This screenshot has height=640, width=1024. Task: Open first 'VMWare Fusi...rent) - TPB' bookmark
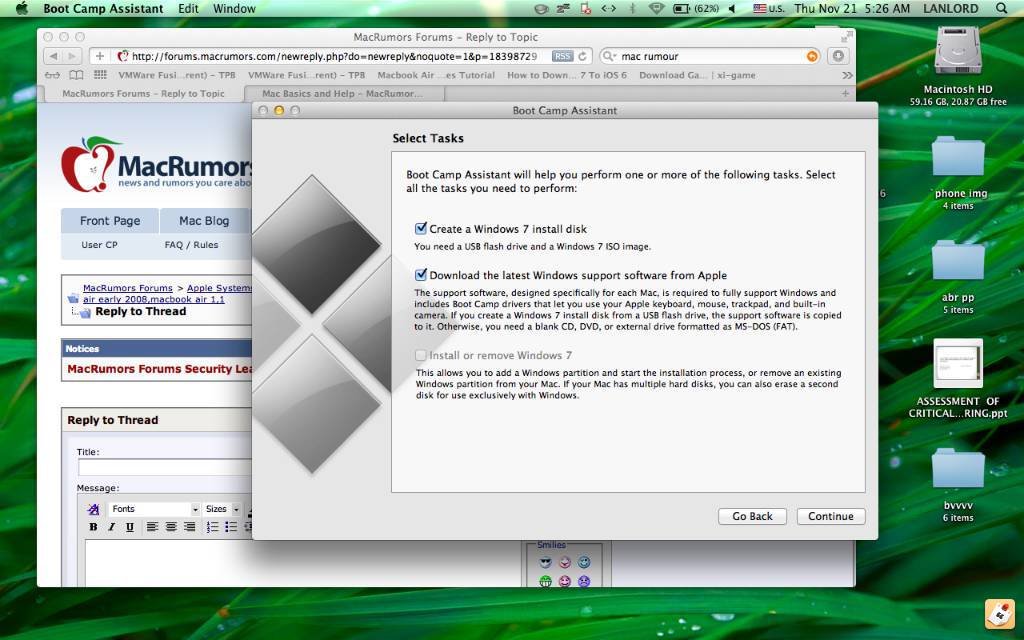(176, 75)
